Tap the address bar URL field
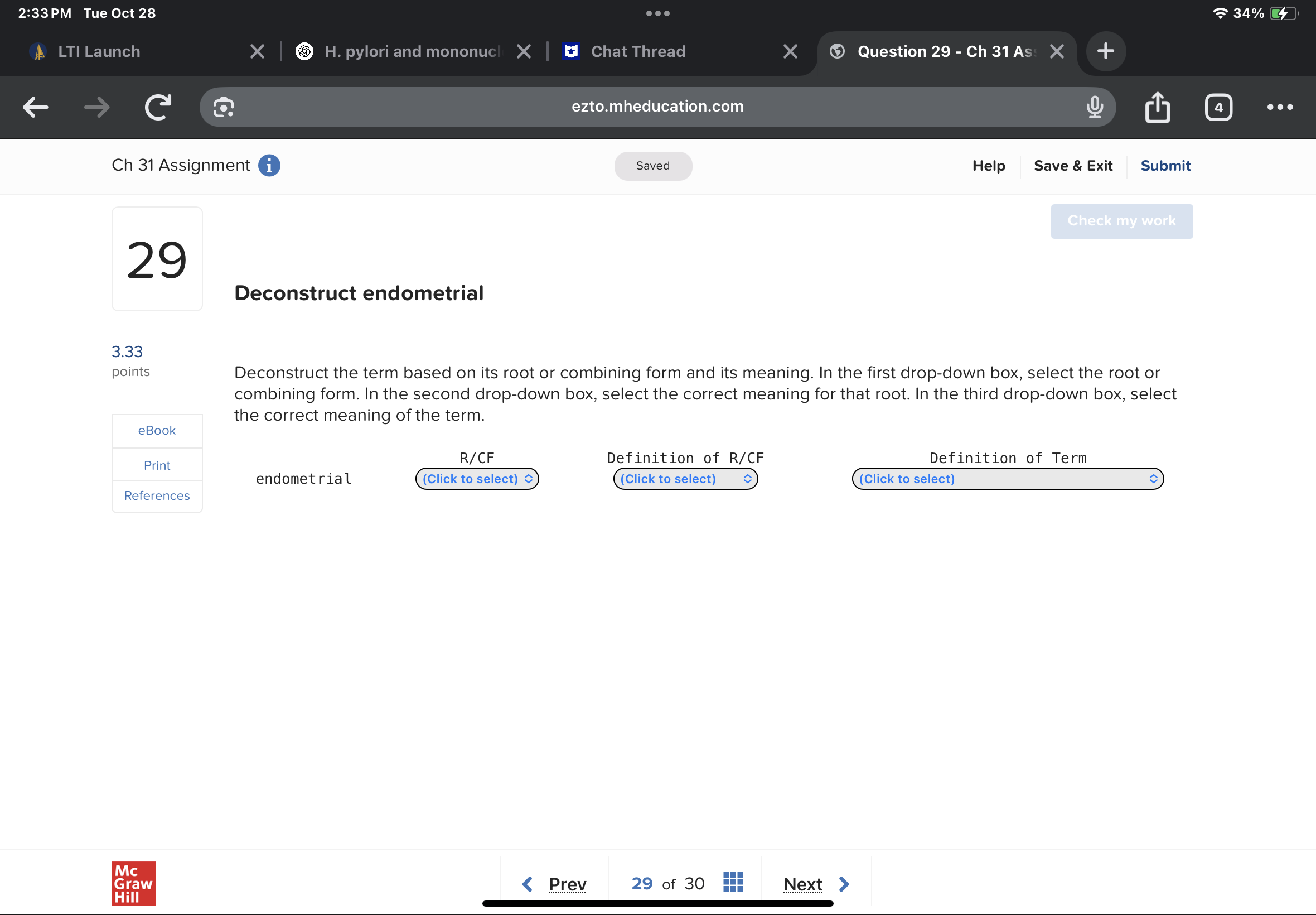 tap(657, 107)
